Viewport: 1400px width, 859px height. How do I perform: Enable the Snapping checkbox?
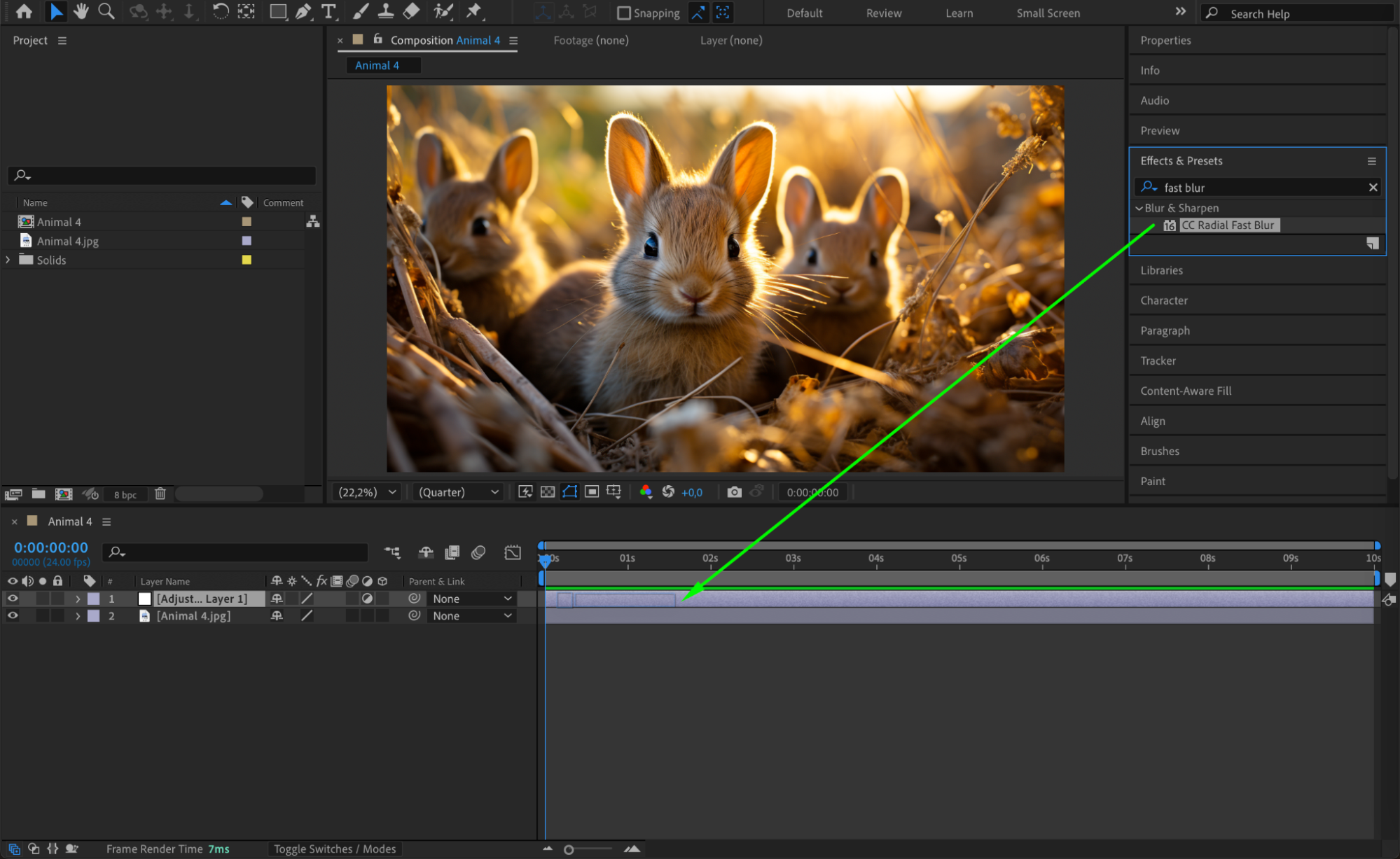click(x=624, y=13)
